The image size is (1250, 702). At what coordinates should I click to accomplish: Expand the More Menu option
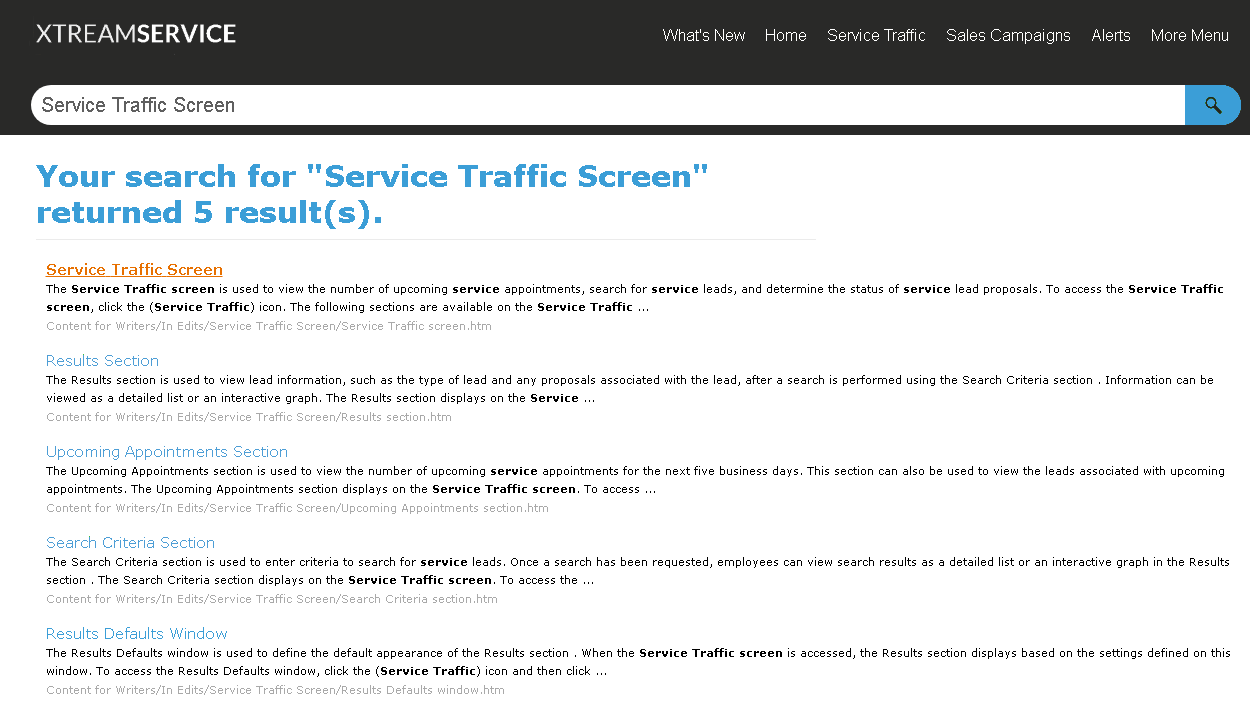click(x=1189, y=35)
